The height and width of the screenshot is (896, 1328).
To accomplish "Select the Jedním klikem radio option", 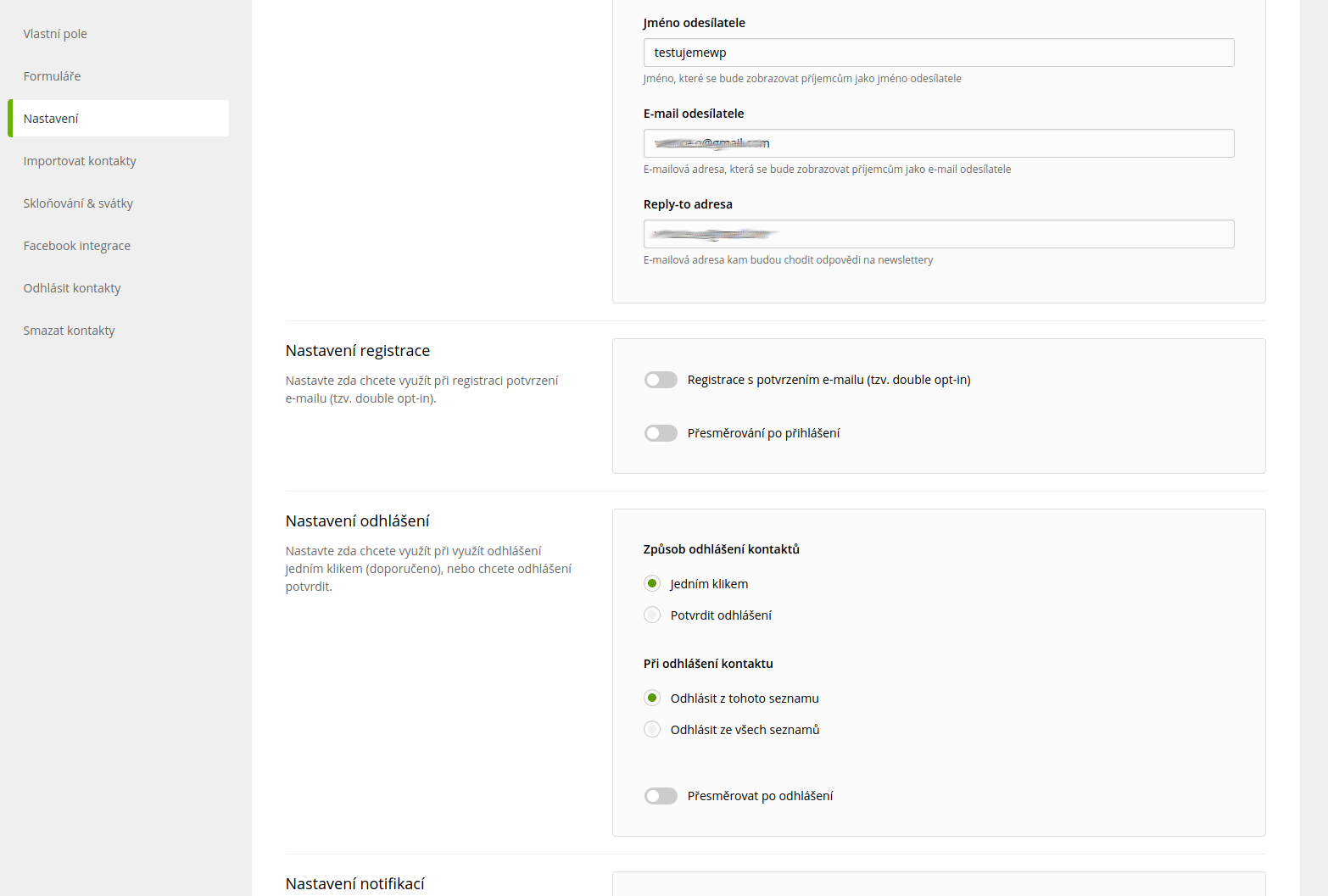I will [652, 583].
